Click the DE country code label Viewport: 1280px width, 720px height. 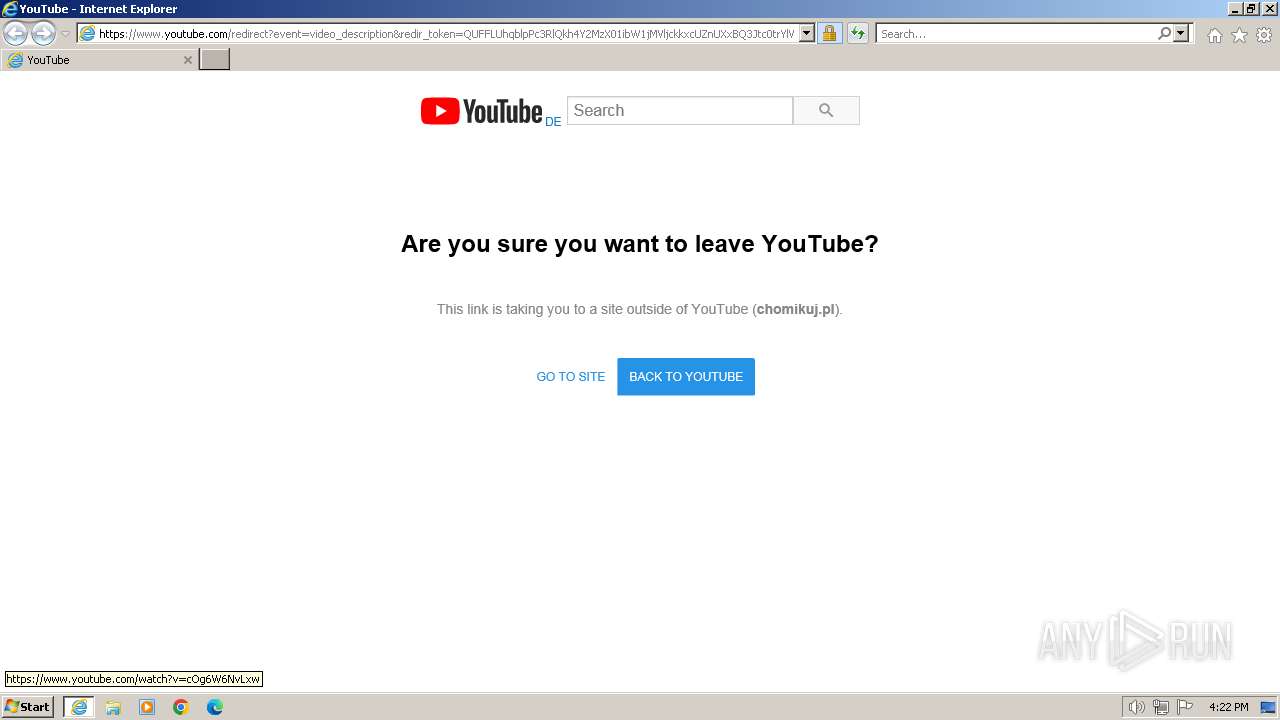(553, 122)
